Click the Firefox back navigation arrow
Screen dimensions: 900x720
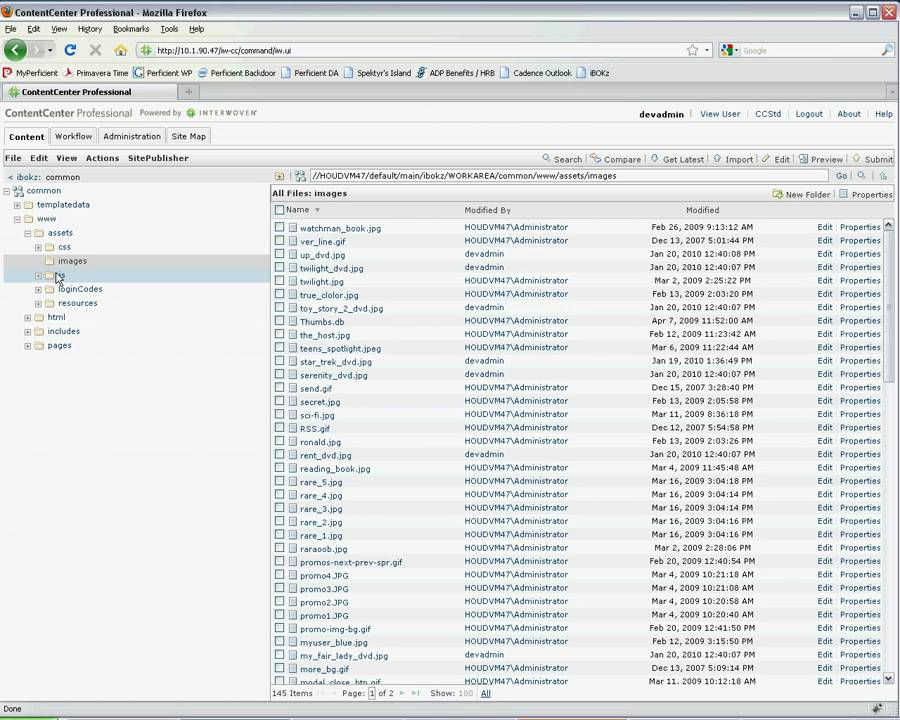[x=15, y=51]
